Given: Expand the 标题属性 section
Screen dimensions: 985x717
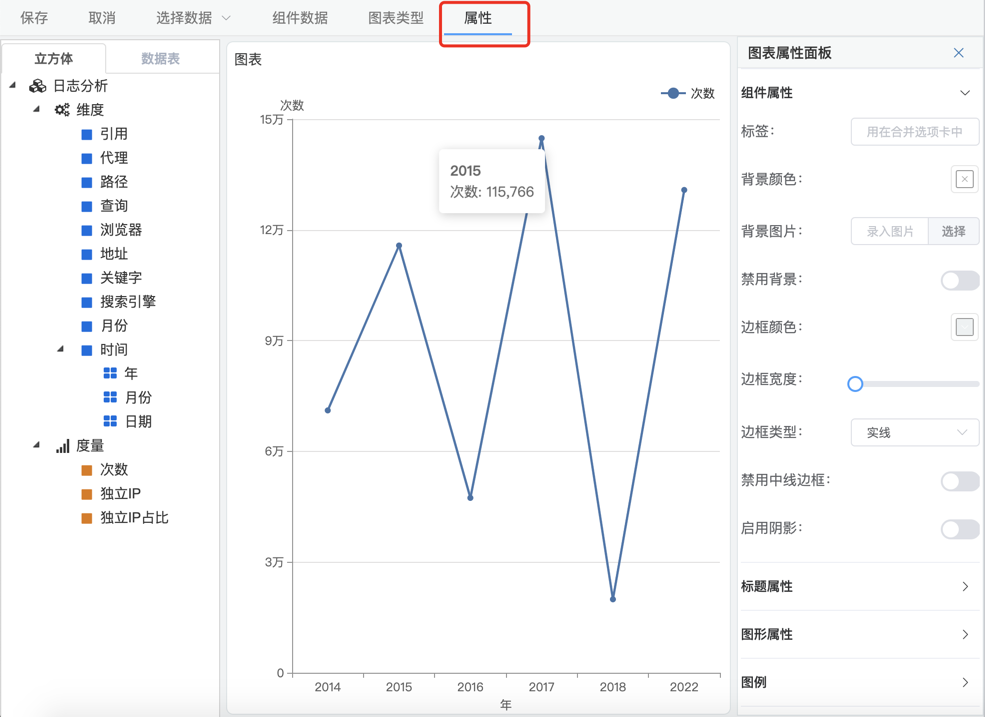Looking at the screenshot, I should pyautogui.click(x=857, y=587).
